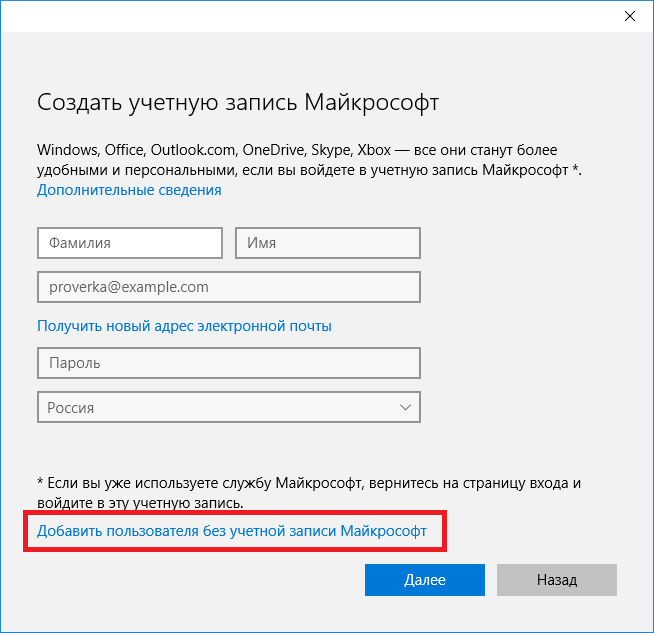This screenshot has width=654, height=633.
Task: Open the Дополнительные сведения link
Action: [129, 190]
